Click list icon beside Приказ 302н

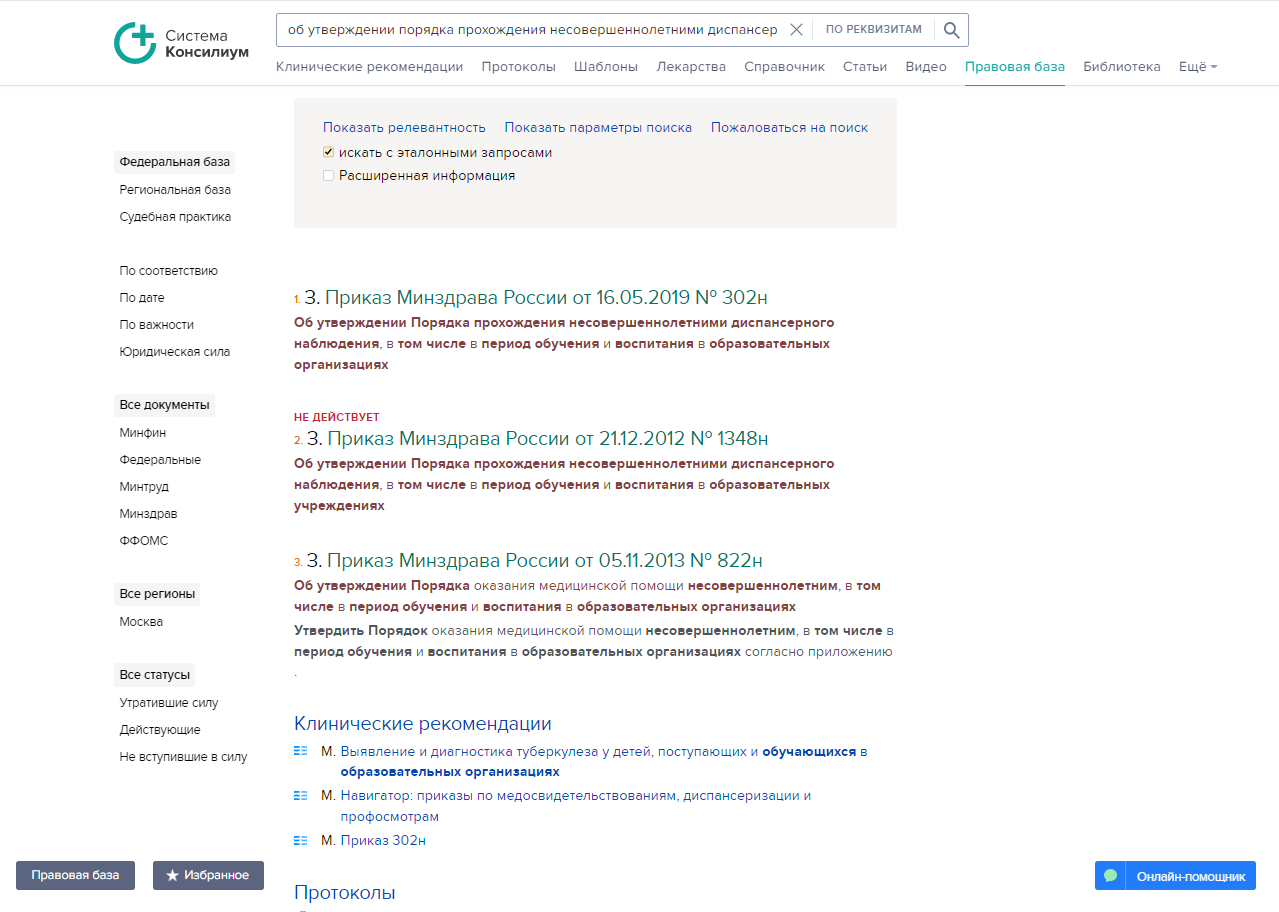(300, 840)
